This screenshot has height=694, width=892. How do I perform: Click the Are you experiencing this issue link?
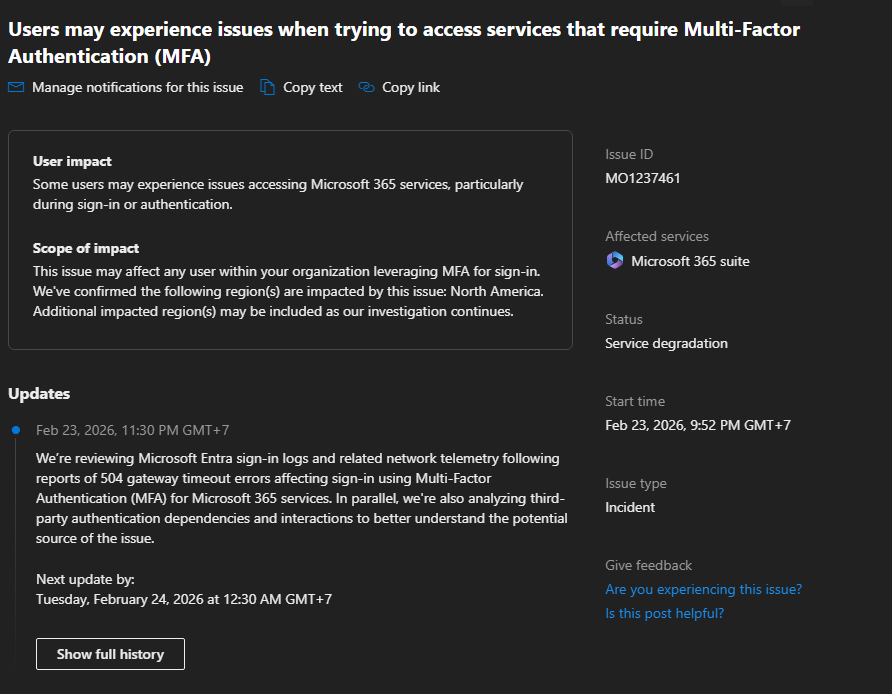[x=703, y=589]
